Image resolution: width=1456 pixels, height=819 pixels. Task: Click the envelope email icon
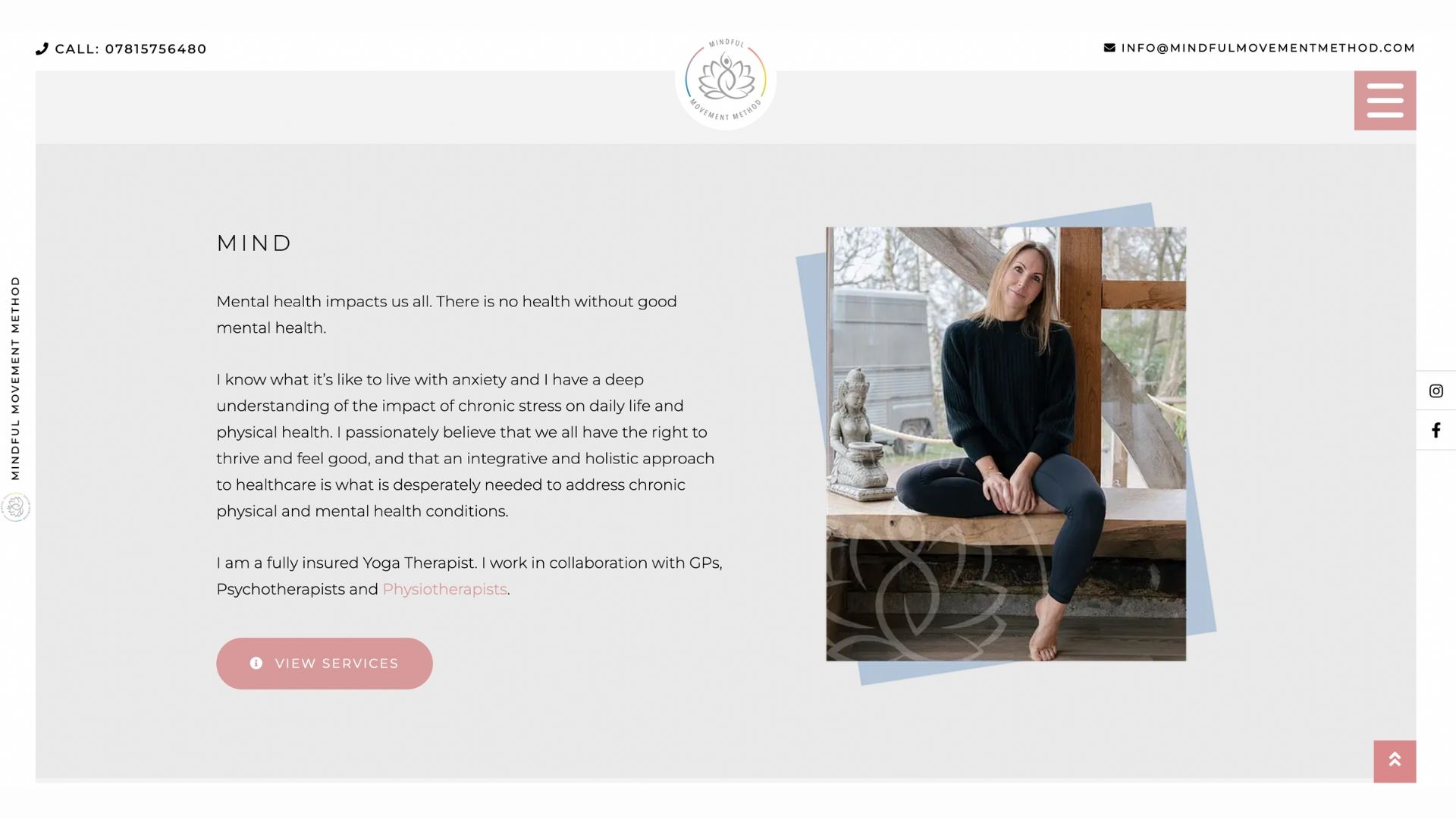pyautogui.click(x=1109, y=48)
